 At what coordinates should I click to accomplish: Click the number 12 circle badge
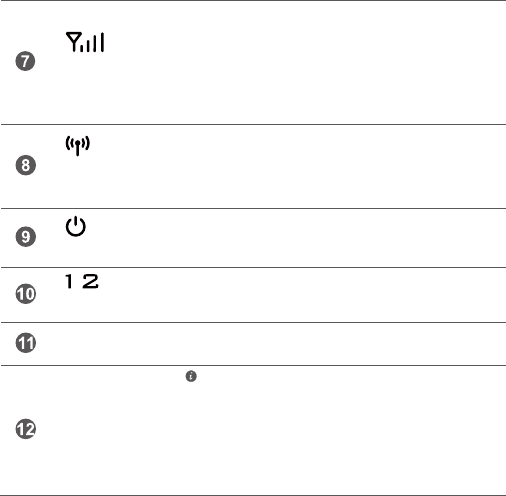(x=26, y=429)
